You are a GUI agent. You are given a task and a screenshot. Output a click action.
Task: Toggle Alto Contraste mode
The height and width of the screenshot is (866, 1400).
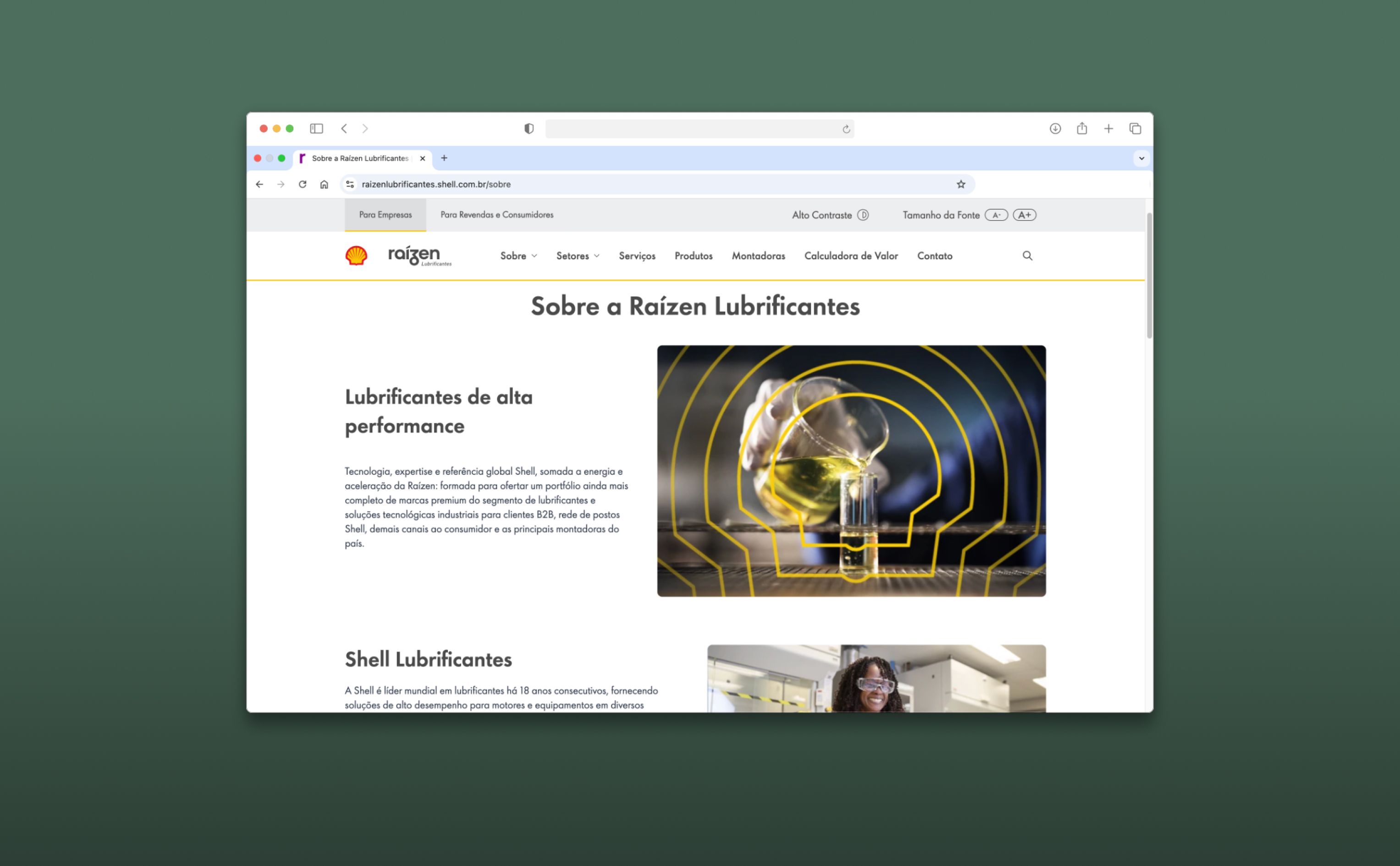point(863,215)
